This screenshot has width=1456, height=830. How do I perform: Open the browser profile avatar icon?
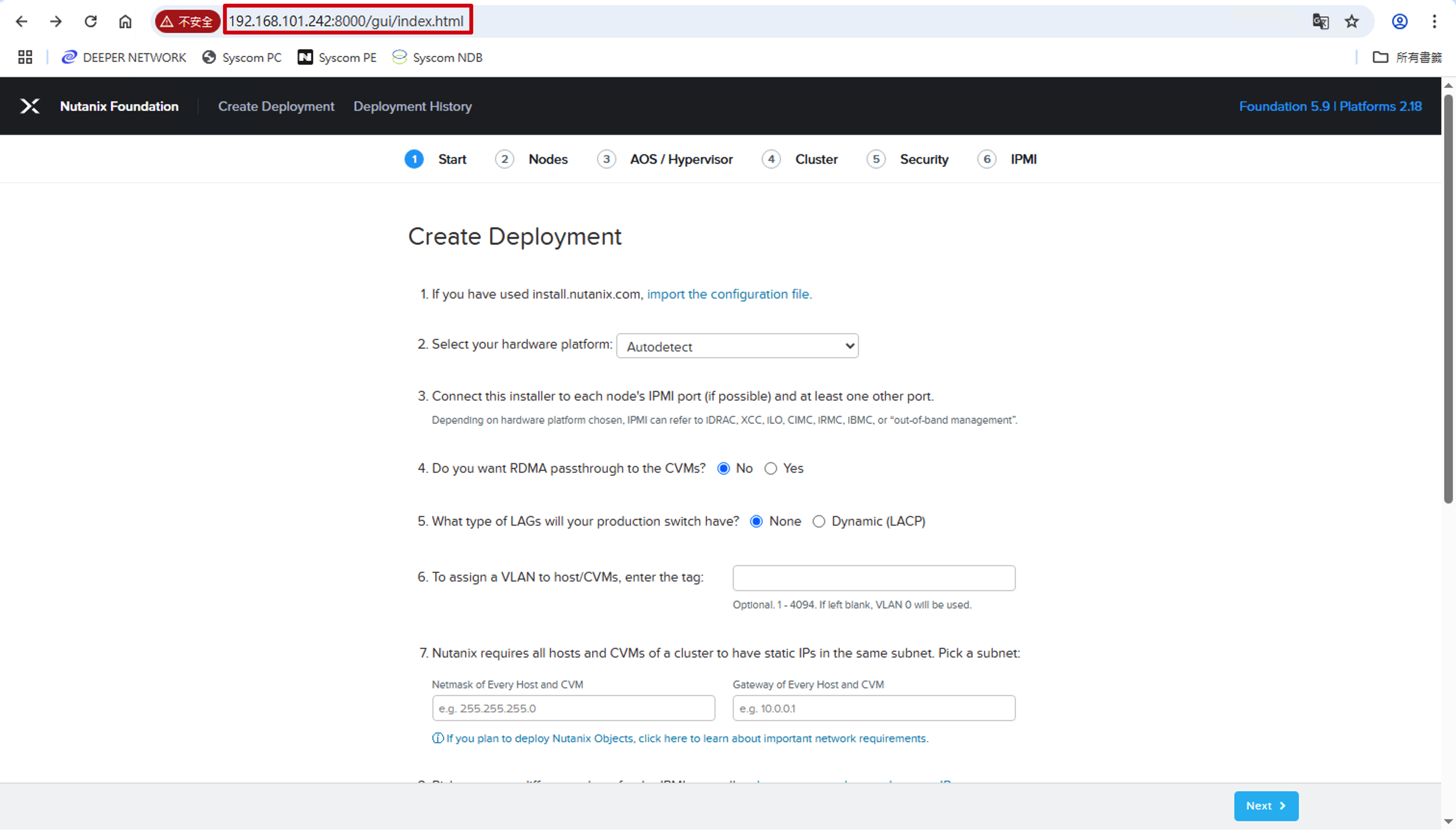point(1400,22)
